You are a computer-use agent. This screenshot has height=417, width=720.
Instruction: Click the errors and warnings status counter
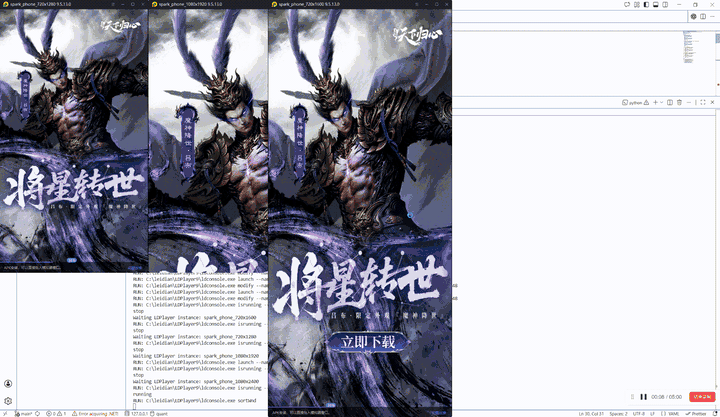(56, 414)
